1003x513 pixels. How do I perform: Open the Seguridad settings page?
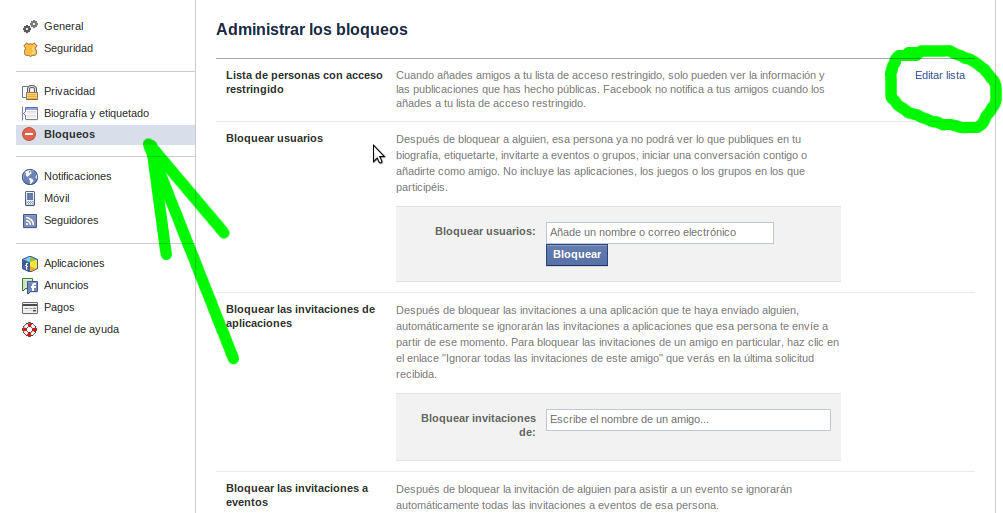pyautogui.click(x=68, y=48)
